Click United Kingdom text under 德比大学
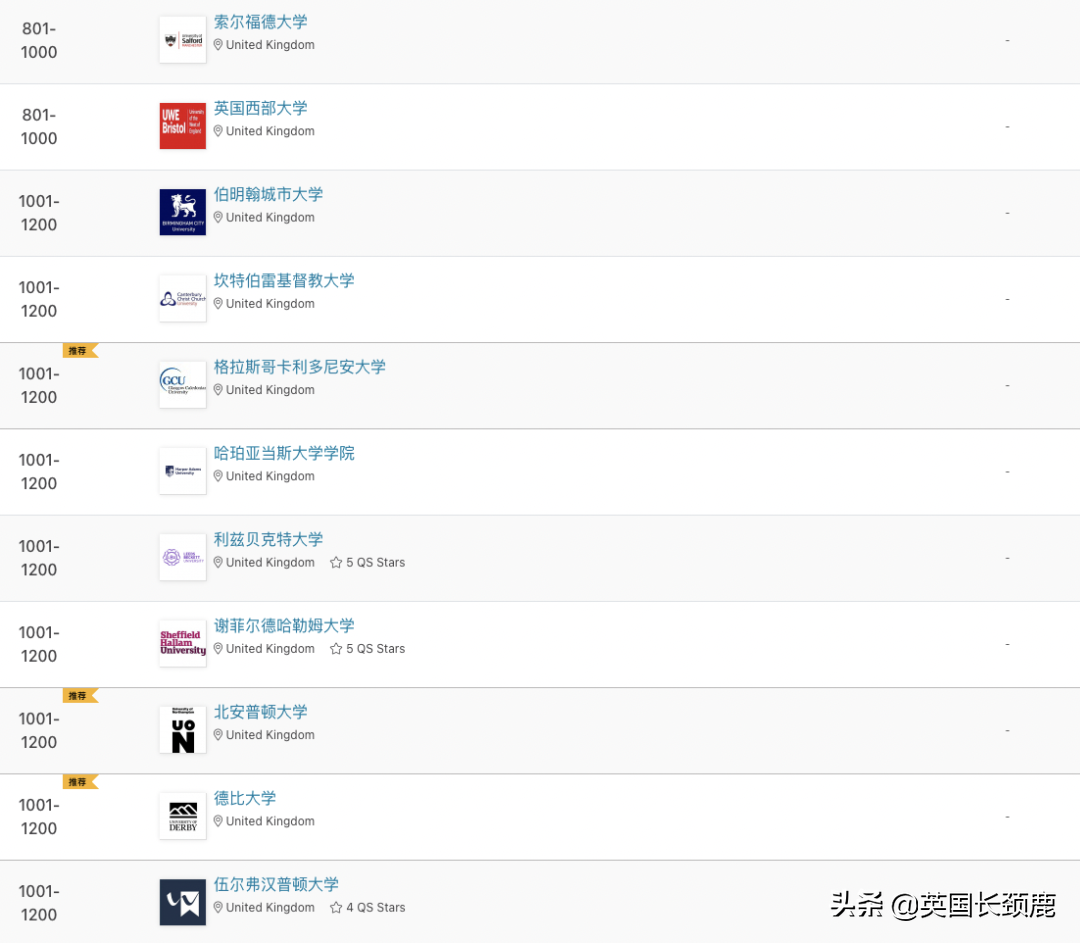The height and width of the screenshot is (943, 1080). tap(270, 821)
